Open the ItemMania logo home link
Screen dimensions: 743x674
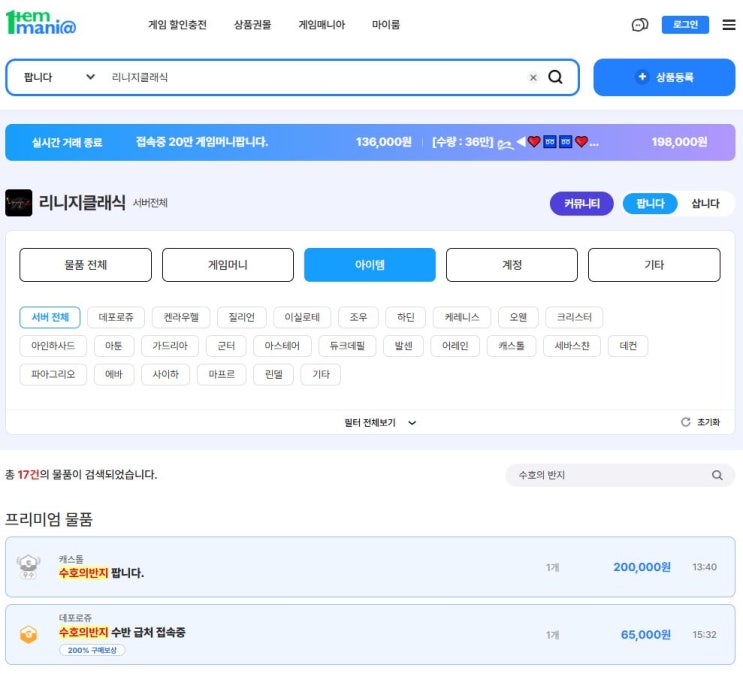point(41,23)
